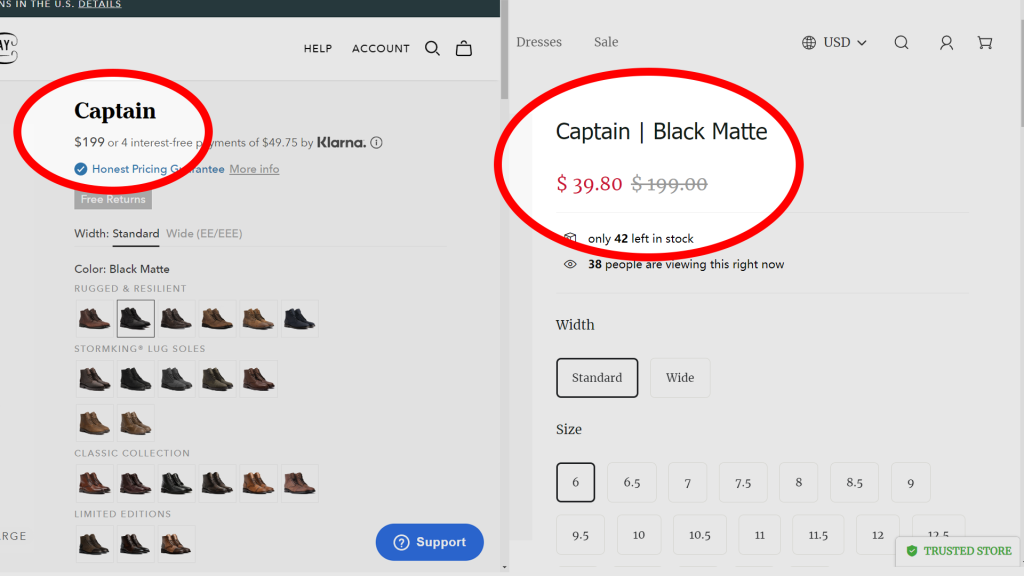Open ACCOUNT in the left store

coord(381,48)
